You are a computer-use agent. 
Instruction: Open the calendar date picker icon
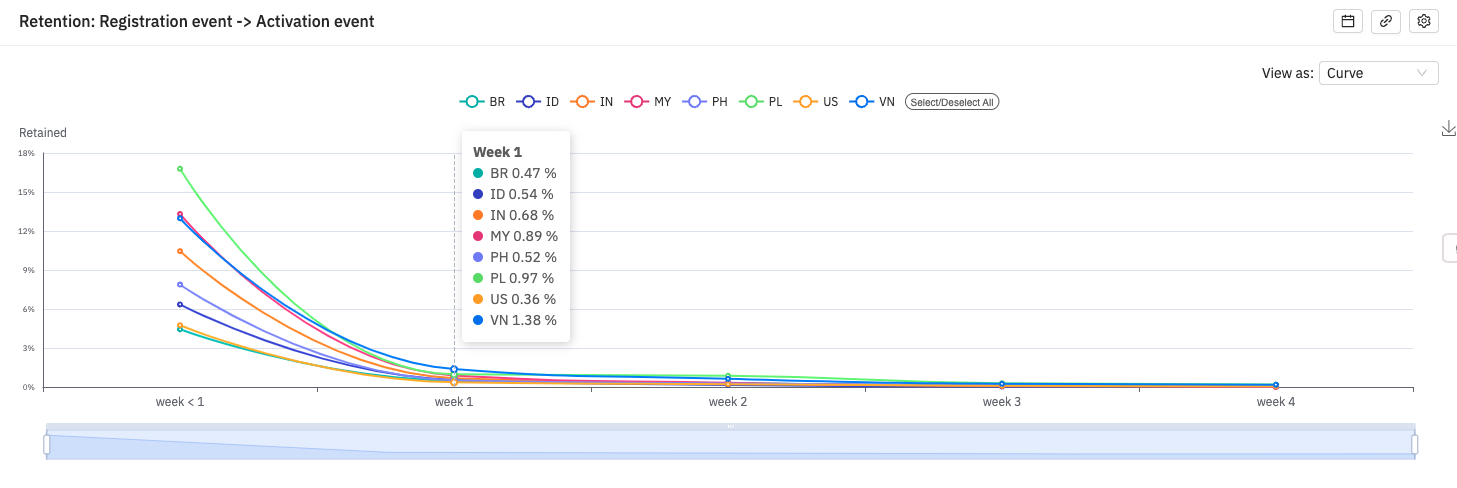tap(1348, 21)
